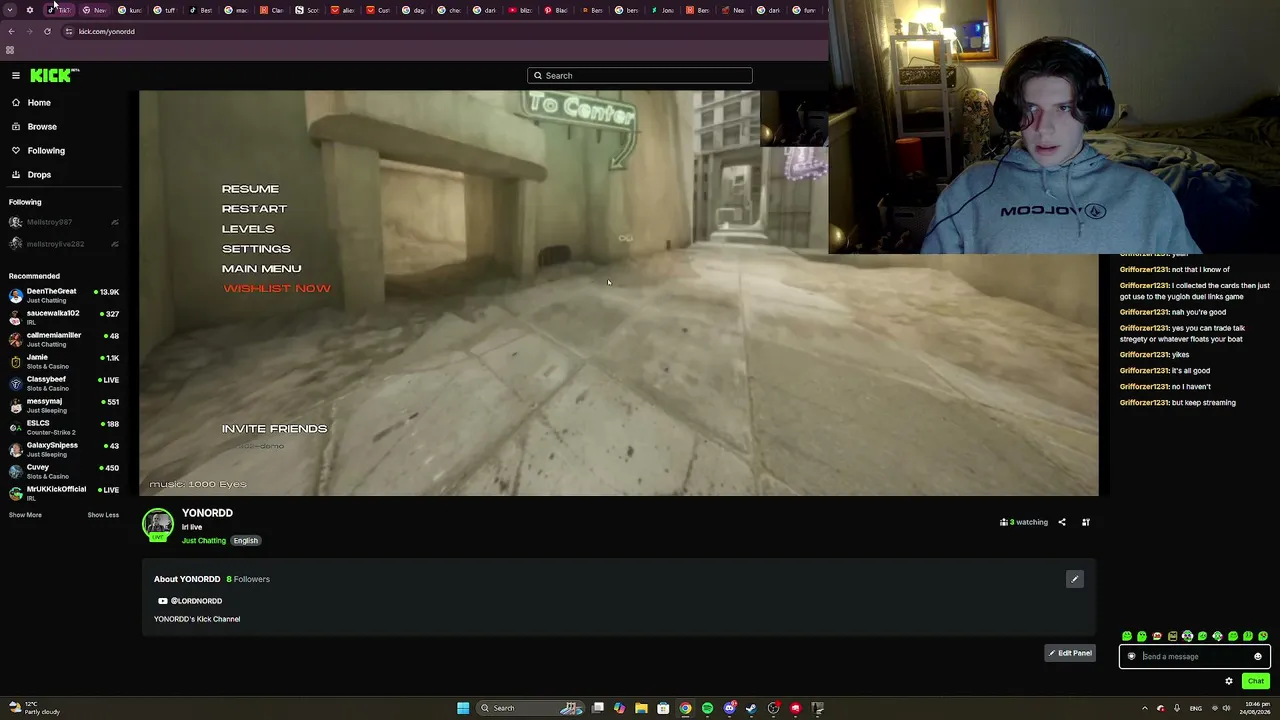Show hidden system tray icons

pos(1145,708)
